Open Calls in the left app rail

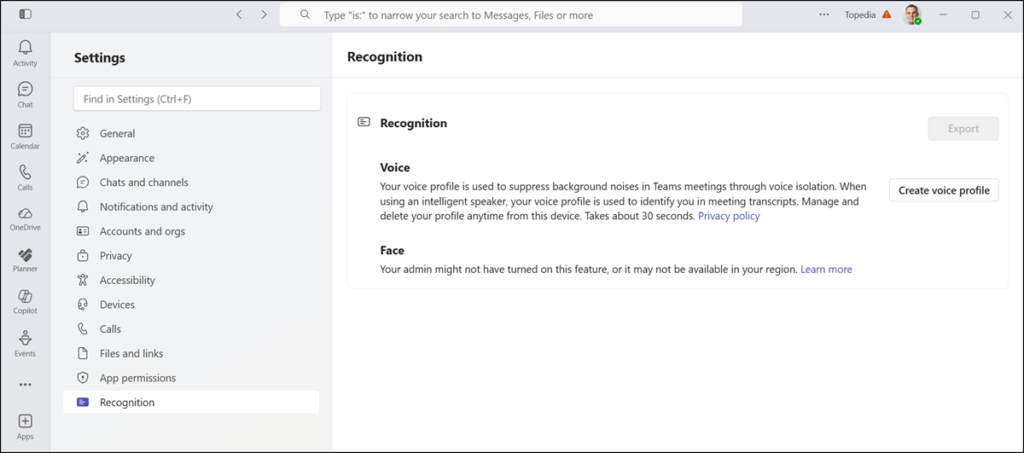pyautogui.click(x=25, y=178)
